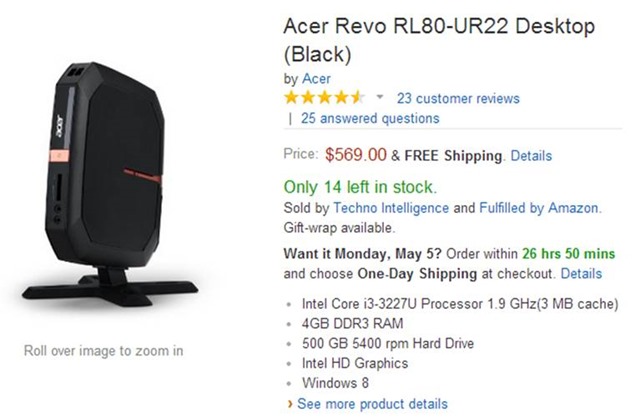Click the orange arrow before See more product details
The width and height of the screenshot is (640, 417).
[290, 404]
